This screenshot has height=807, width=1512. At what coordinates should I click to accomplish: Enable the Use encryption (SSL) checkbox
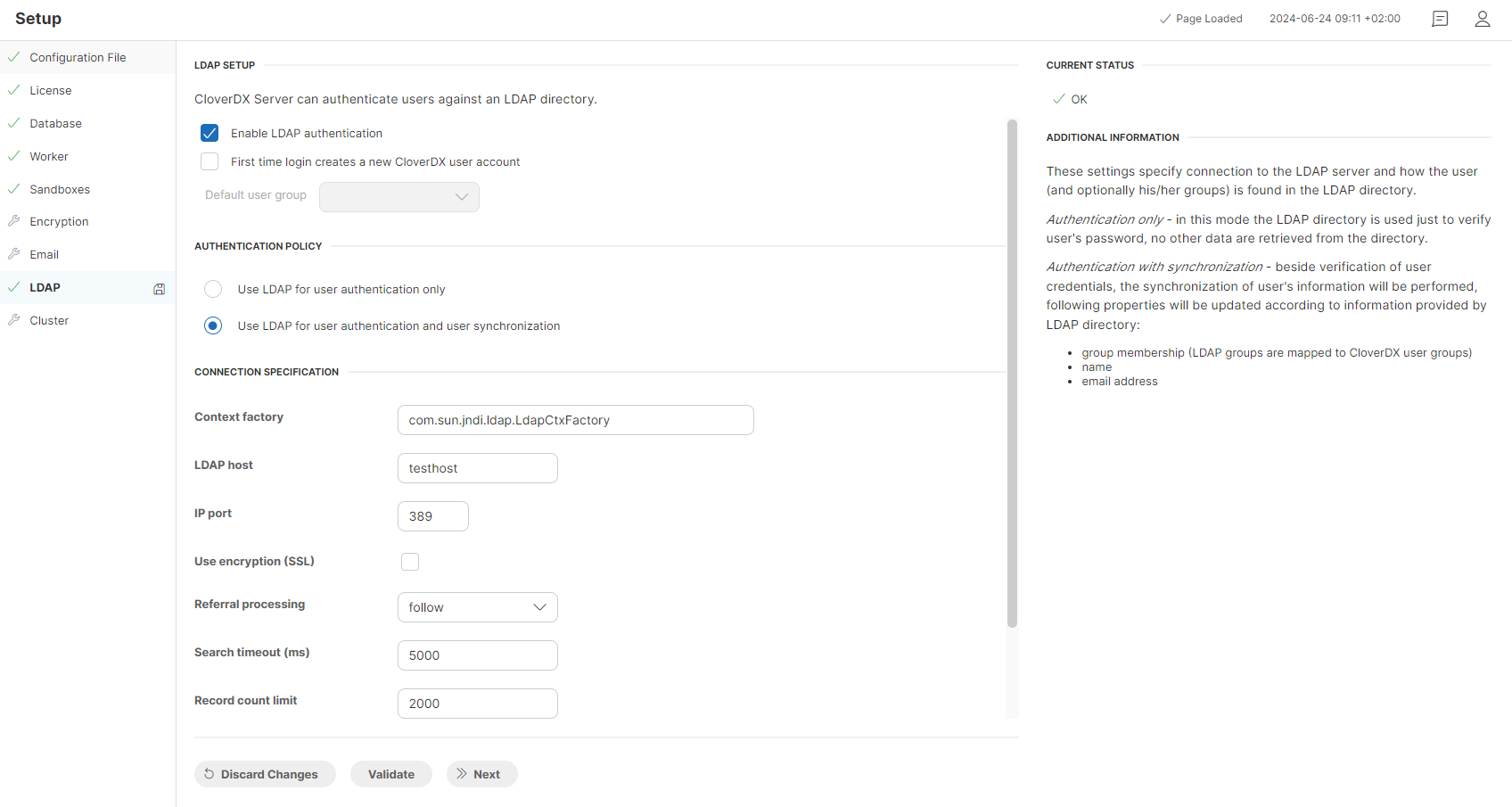410,561
